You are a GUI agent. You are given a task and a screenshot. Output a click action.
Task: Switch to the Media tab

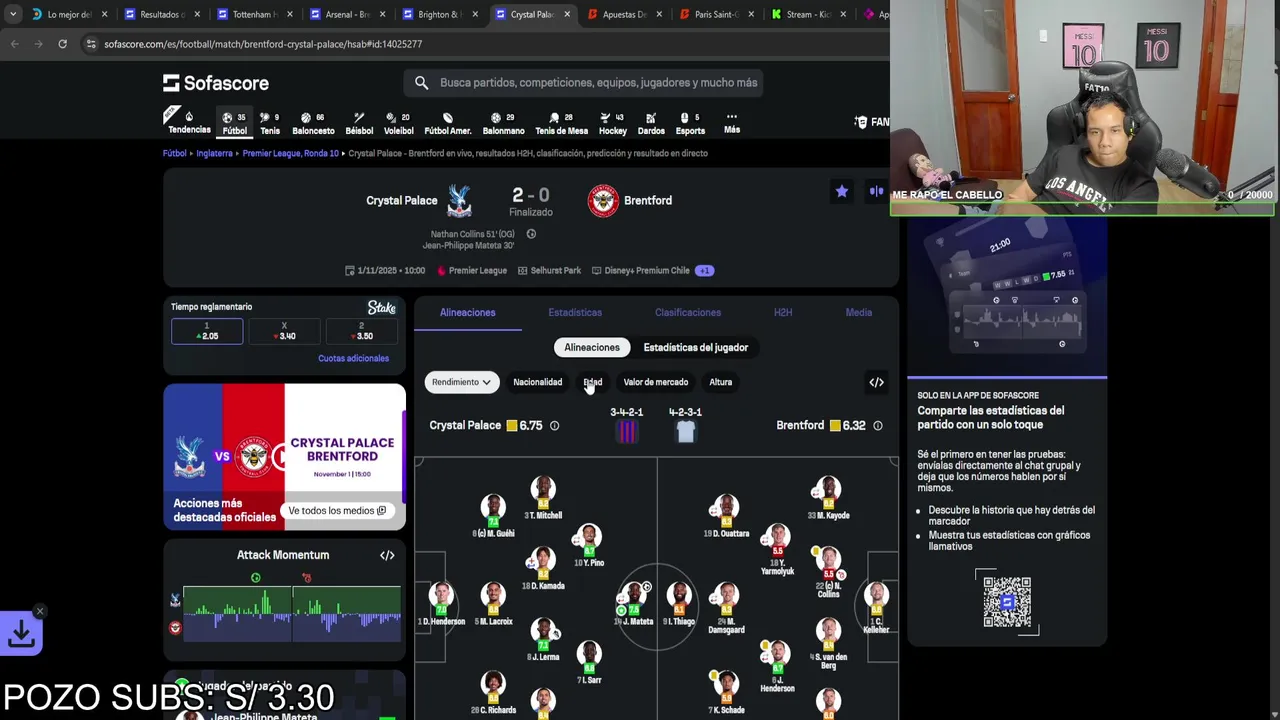[859, 312]
